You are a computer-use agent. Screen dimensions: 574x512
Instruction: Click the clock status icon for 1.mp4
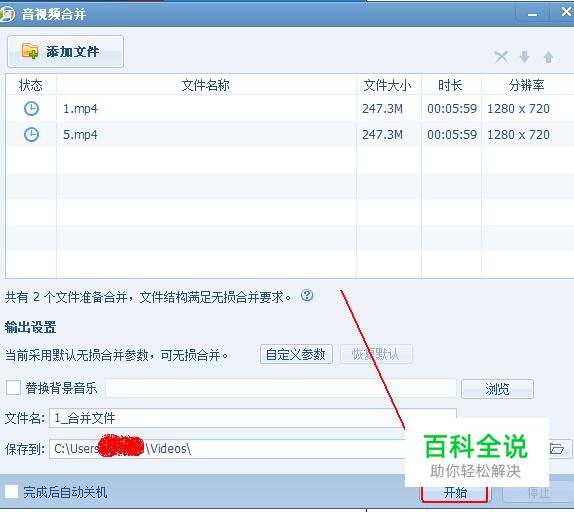pos(31,109)
